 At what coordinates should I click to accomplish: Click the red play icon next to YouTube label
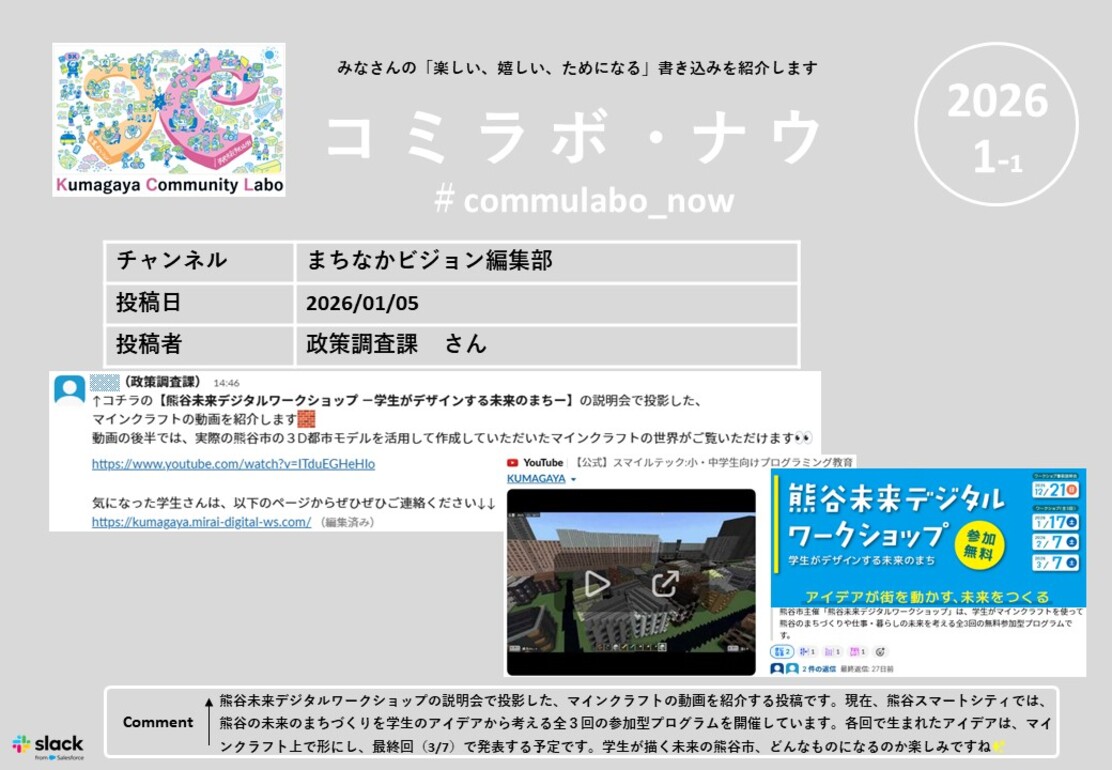coord(515,462)
